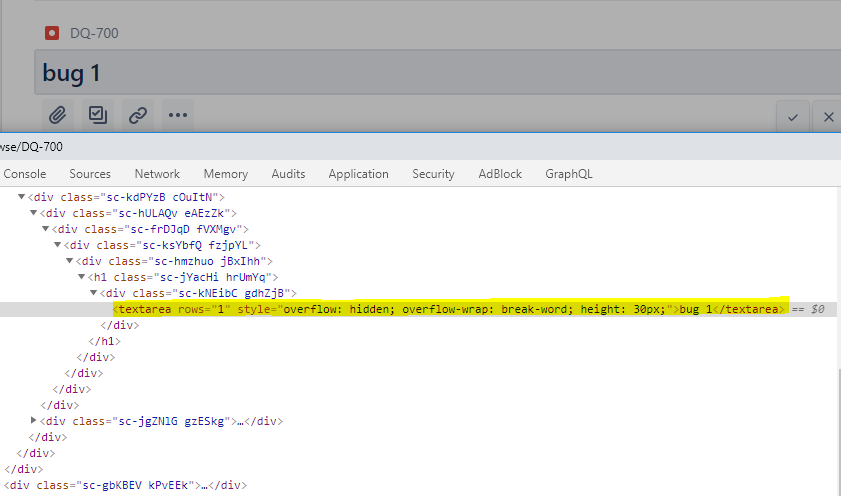
Task: Open the DQ-700 issue key link
Action: [94, 33]
